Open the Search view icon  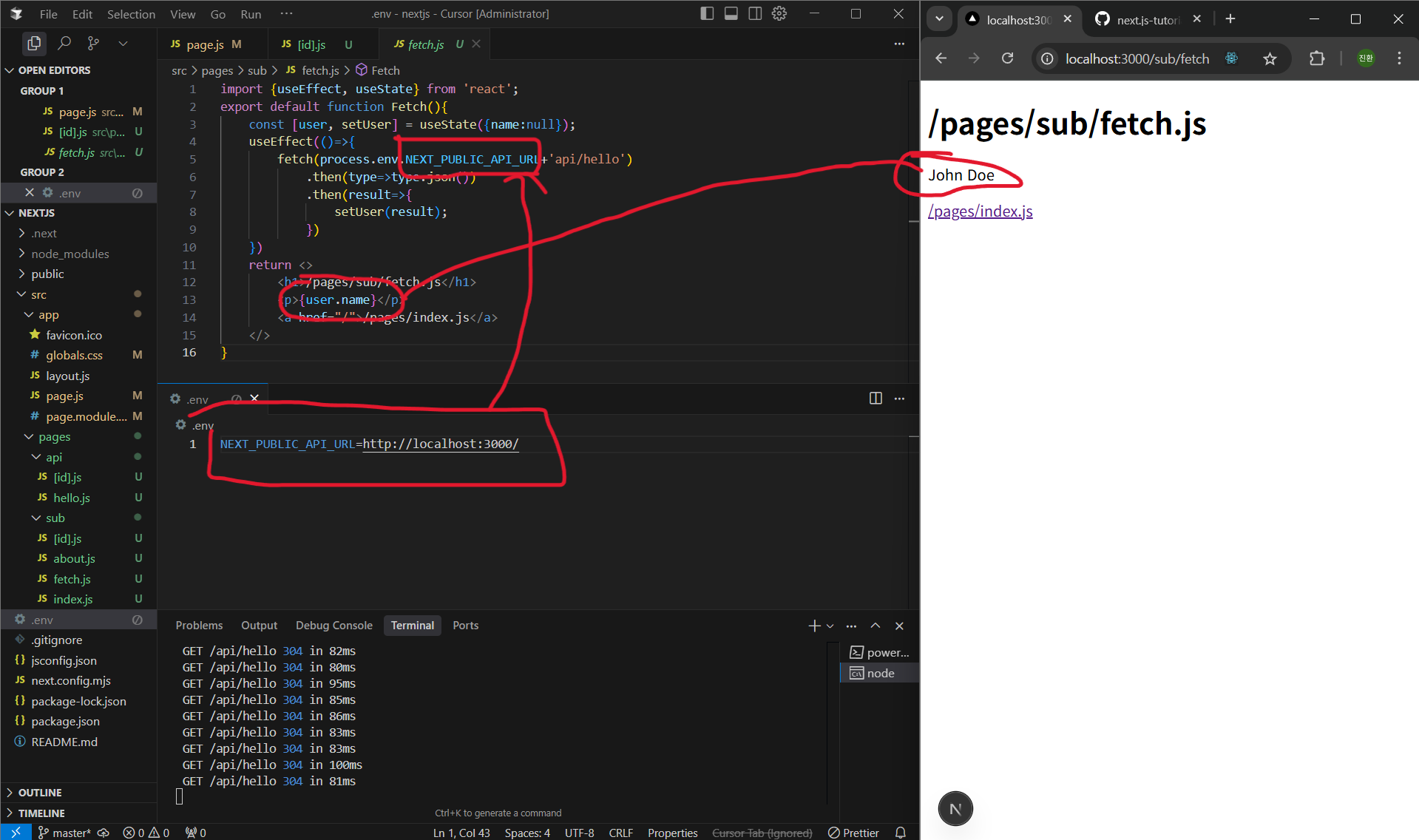point(64,44)
